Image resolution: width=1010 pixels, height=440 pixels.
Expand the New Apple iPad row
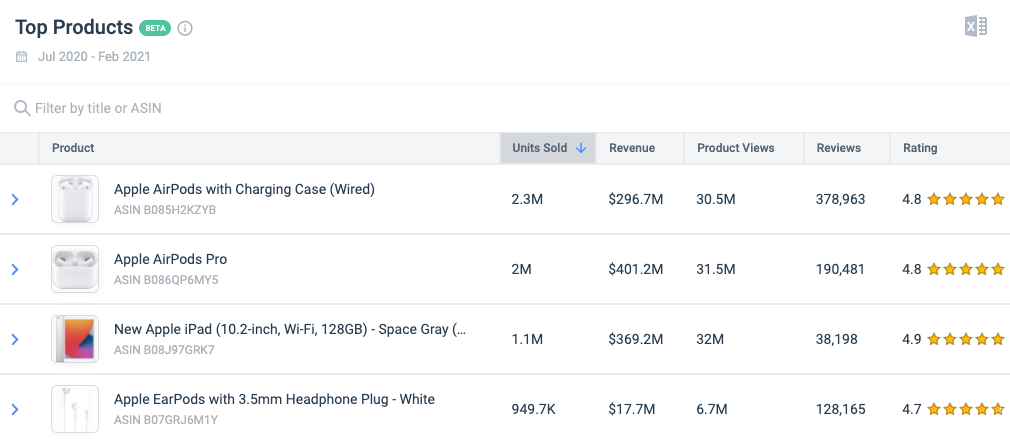(x=15, y=340)
